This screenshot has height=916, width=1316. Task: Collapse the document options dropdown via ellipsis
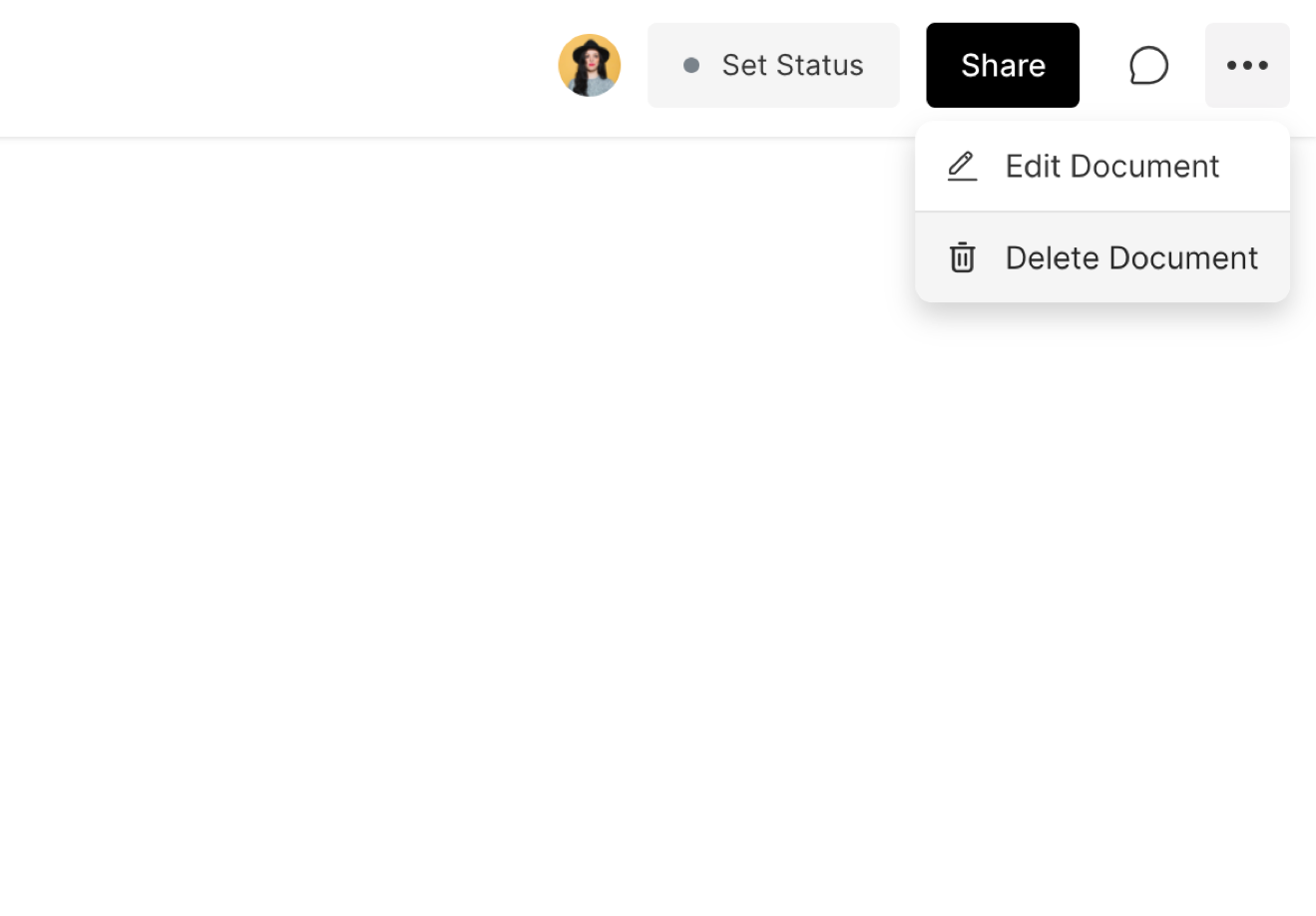click(1247, 65)
